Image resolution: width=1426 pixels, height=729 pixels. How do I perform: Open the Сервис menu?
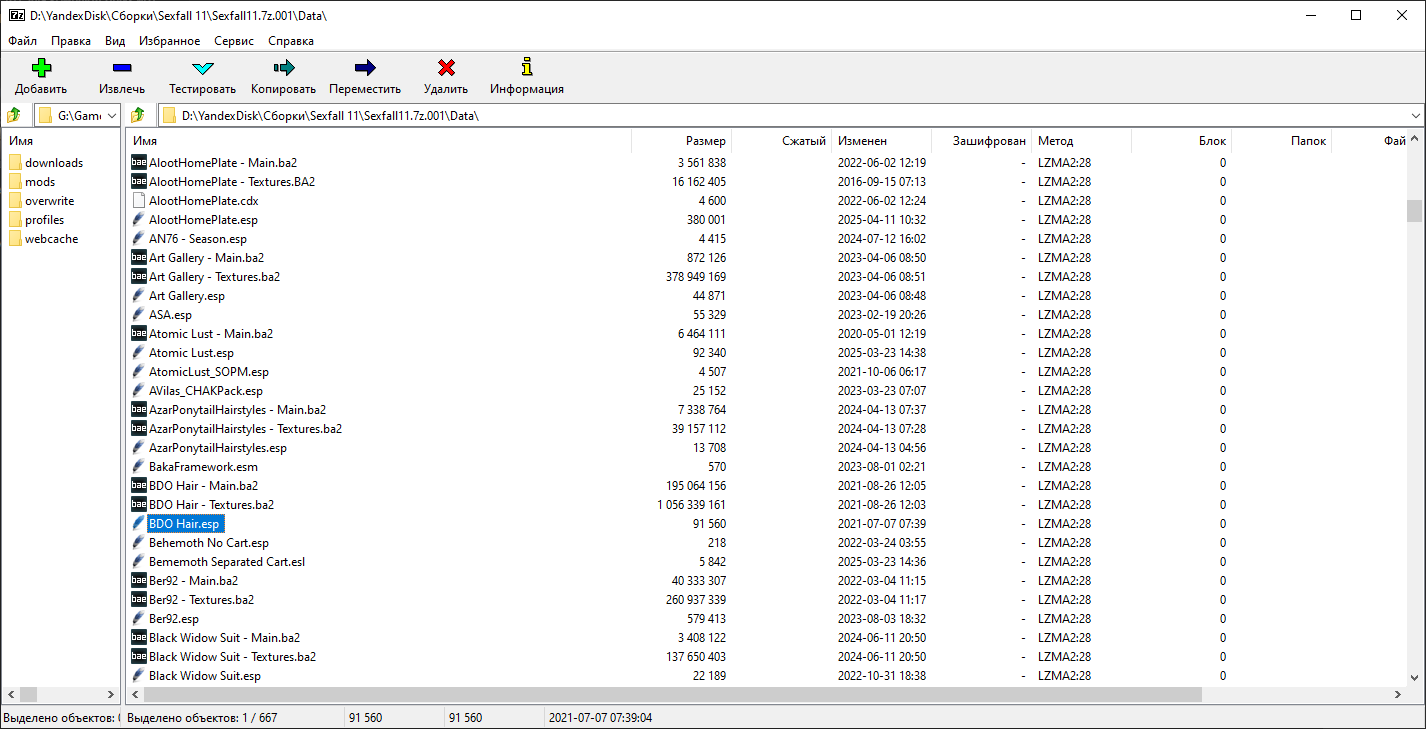click(x=233, y=41)
